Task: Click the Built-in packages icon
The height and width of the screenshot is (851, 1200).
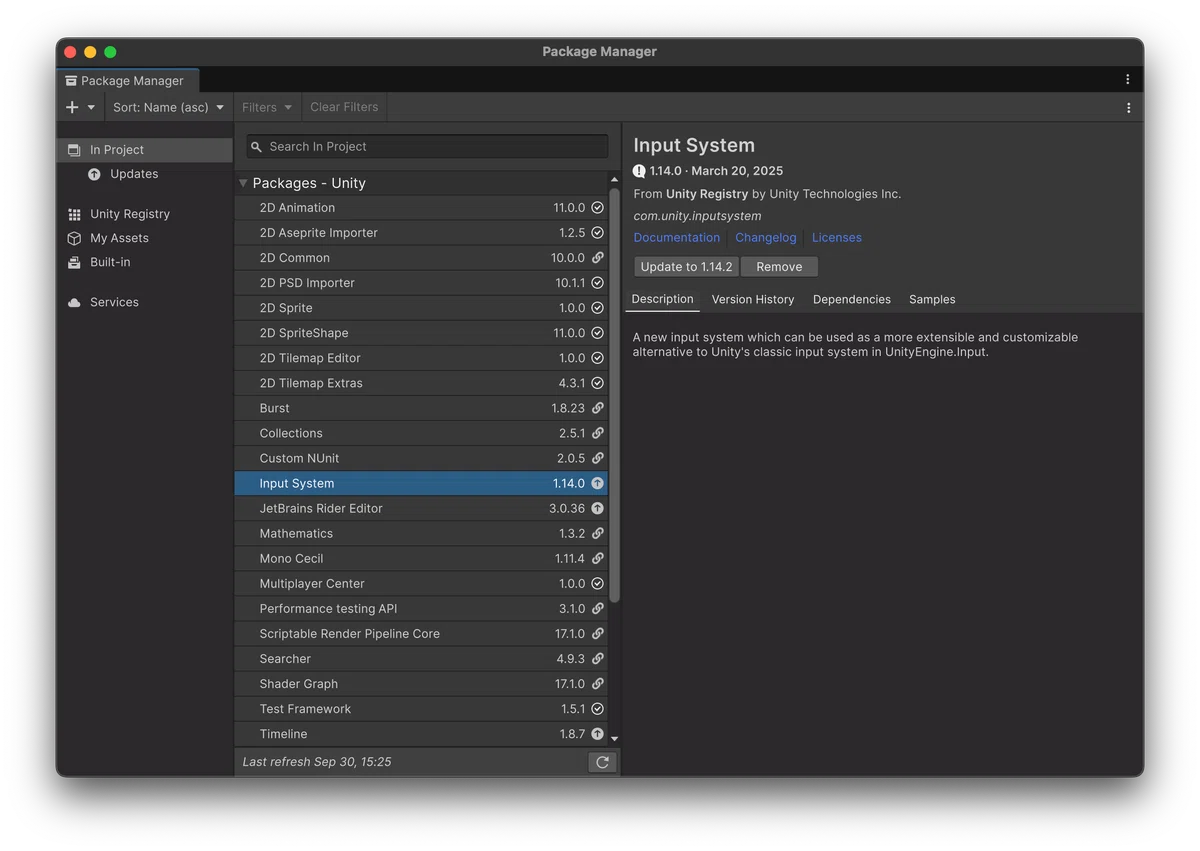Action: (x=74, y=262)
